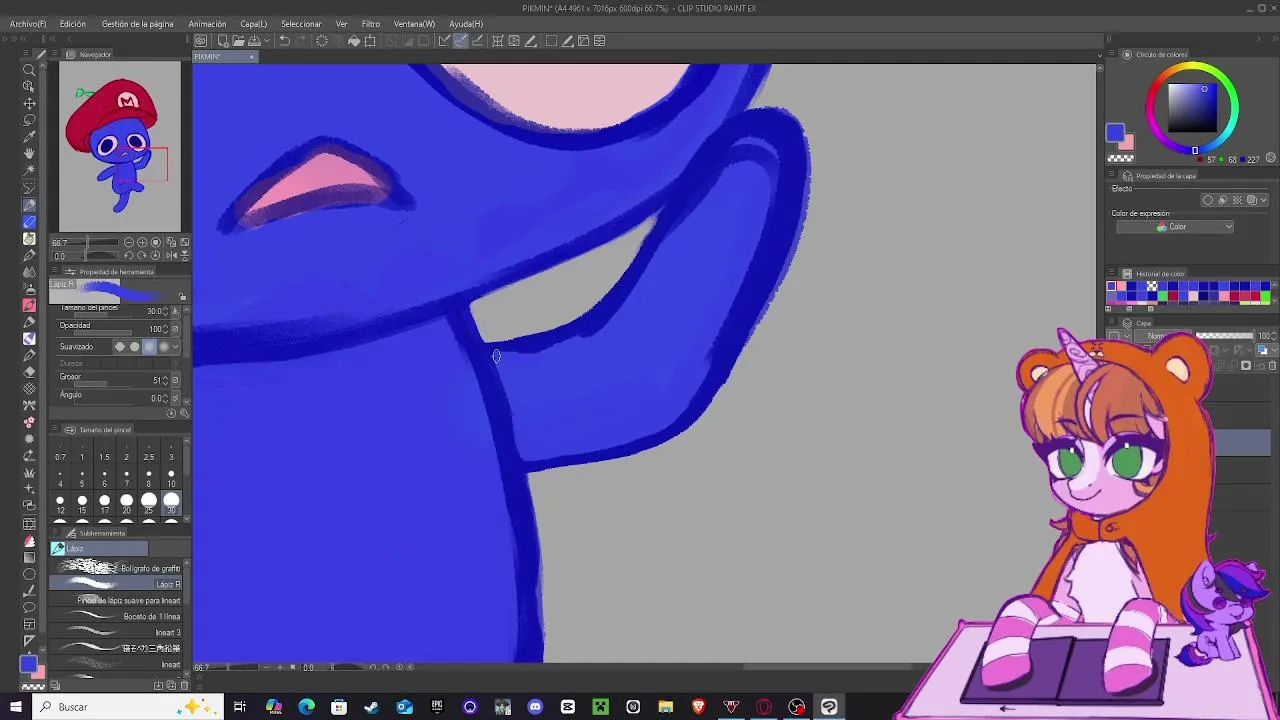Image resolution: width=1280 pixels, height=720 pixels.
Task: Select the strongest Suavizado anti-aliasing option
Action: 164,347
